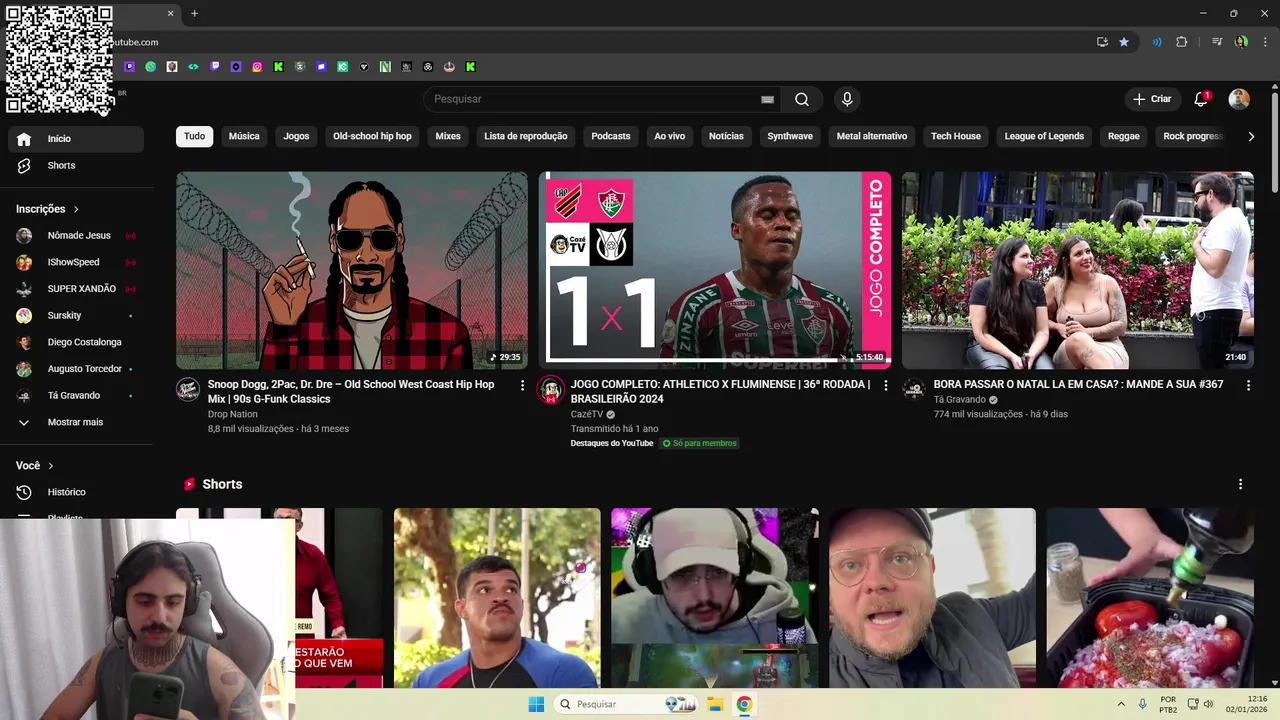Viewport: 1280px width, 720px height.
Task: Open Histórico in the sidebar
Action: pyautogui.click(x=76, y=492)
